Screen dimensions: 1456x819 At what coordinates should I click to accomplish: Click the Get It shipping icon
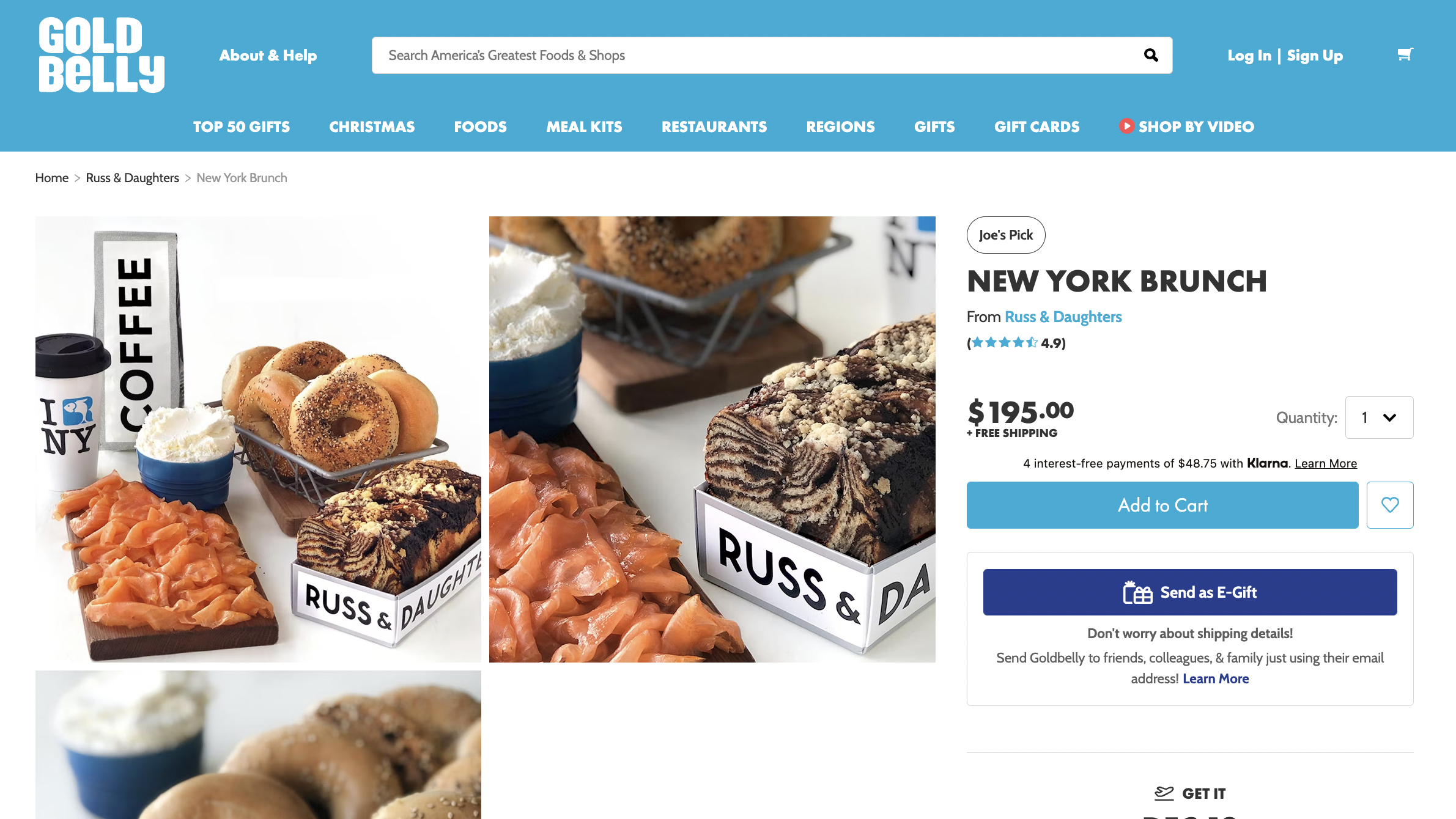point(1164,793)
